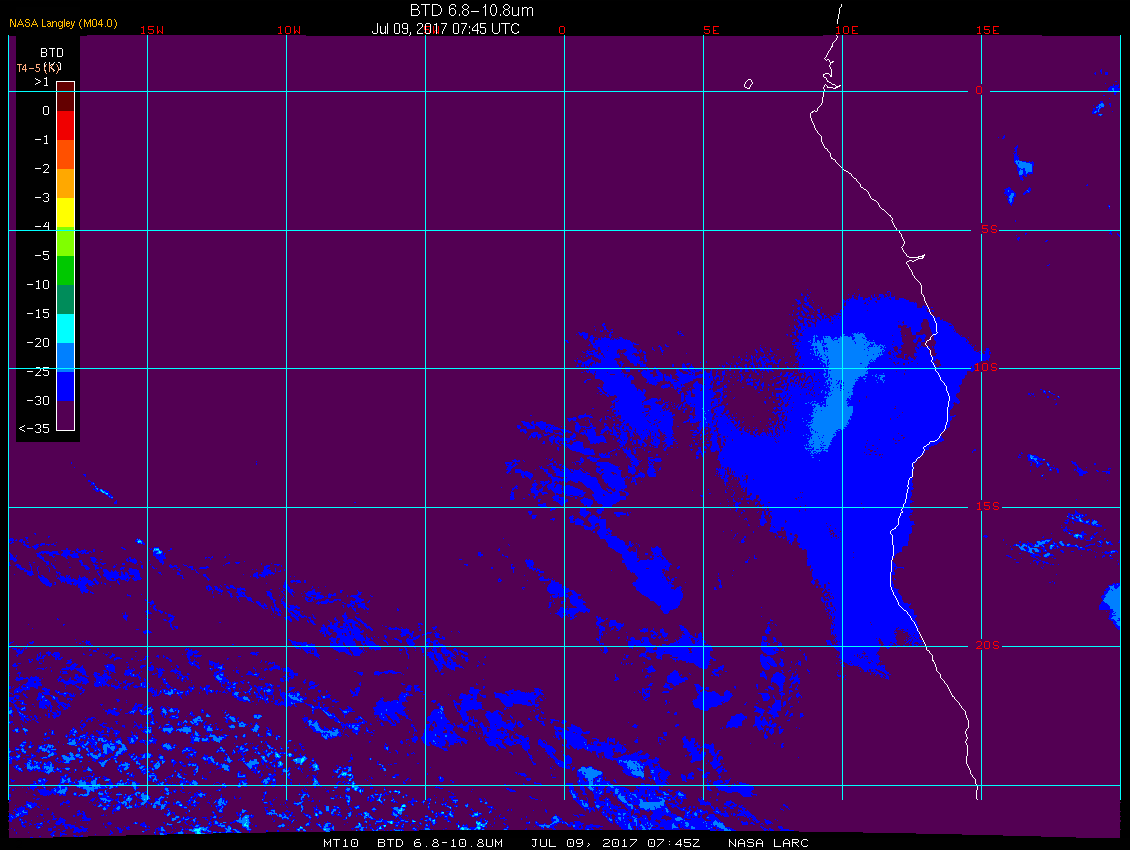The width and height of the screenshot is (1130, 850).
Task: Click the 'NASA Langley (M04.0)' label
Action: click(x=63, y=23)
